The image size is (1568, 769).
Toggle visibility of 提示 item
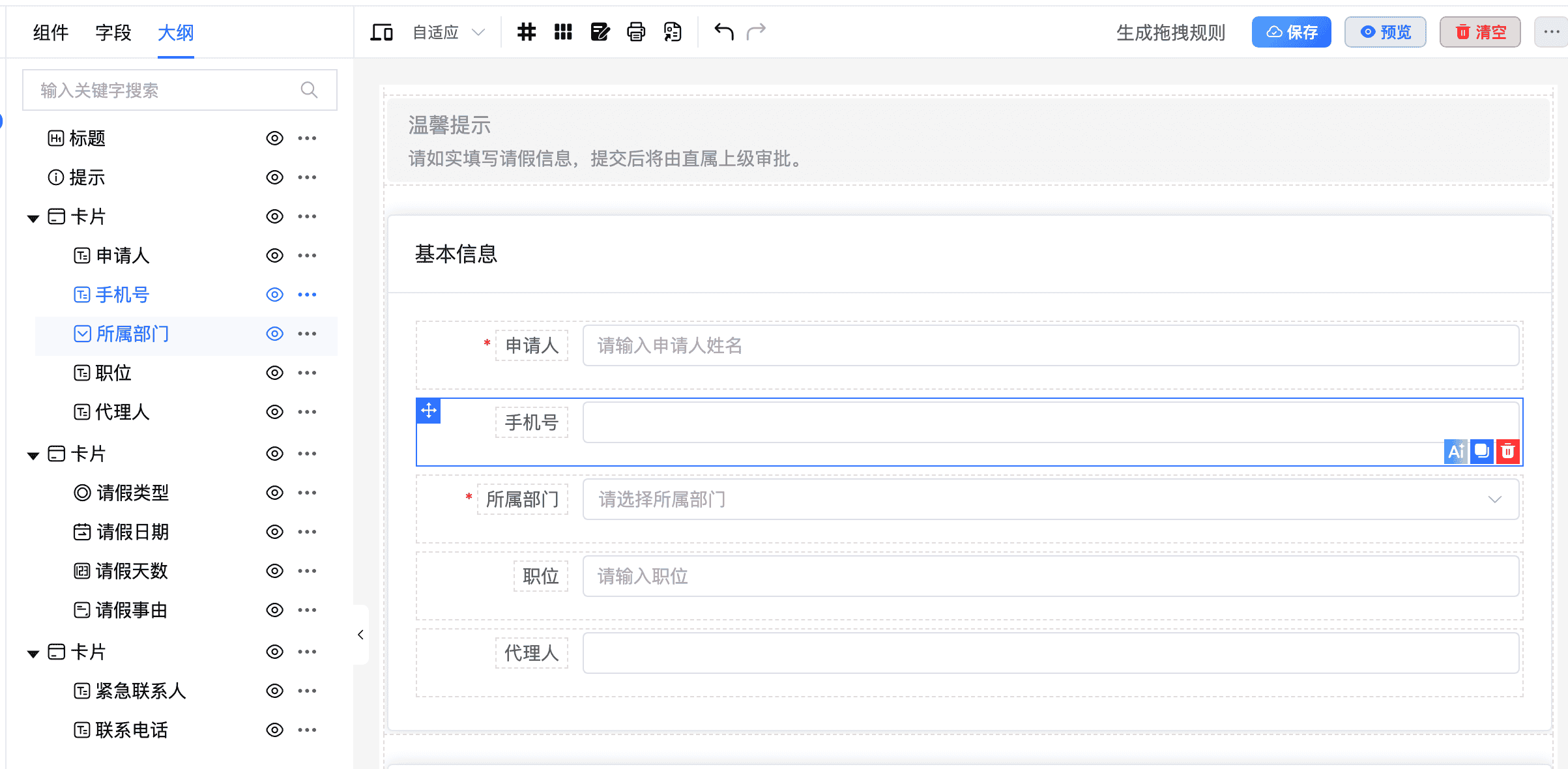coord(275,177)
